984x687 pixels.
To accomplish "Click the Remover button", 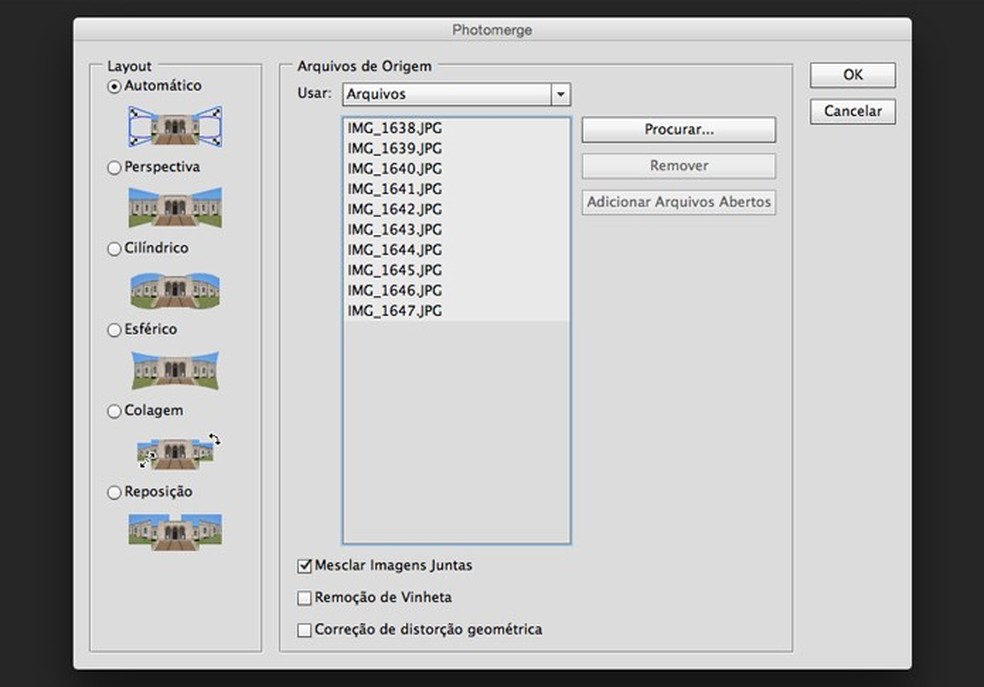I will point(678,166).
